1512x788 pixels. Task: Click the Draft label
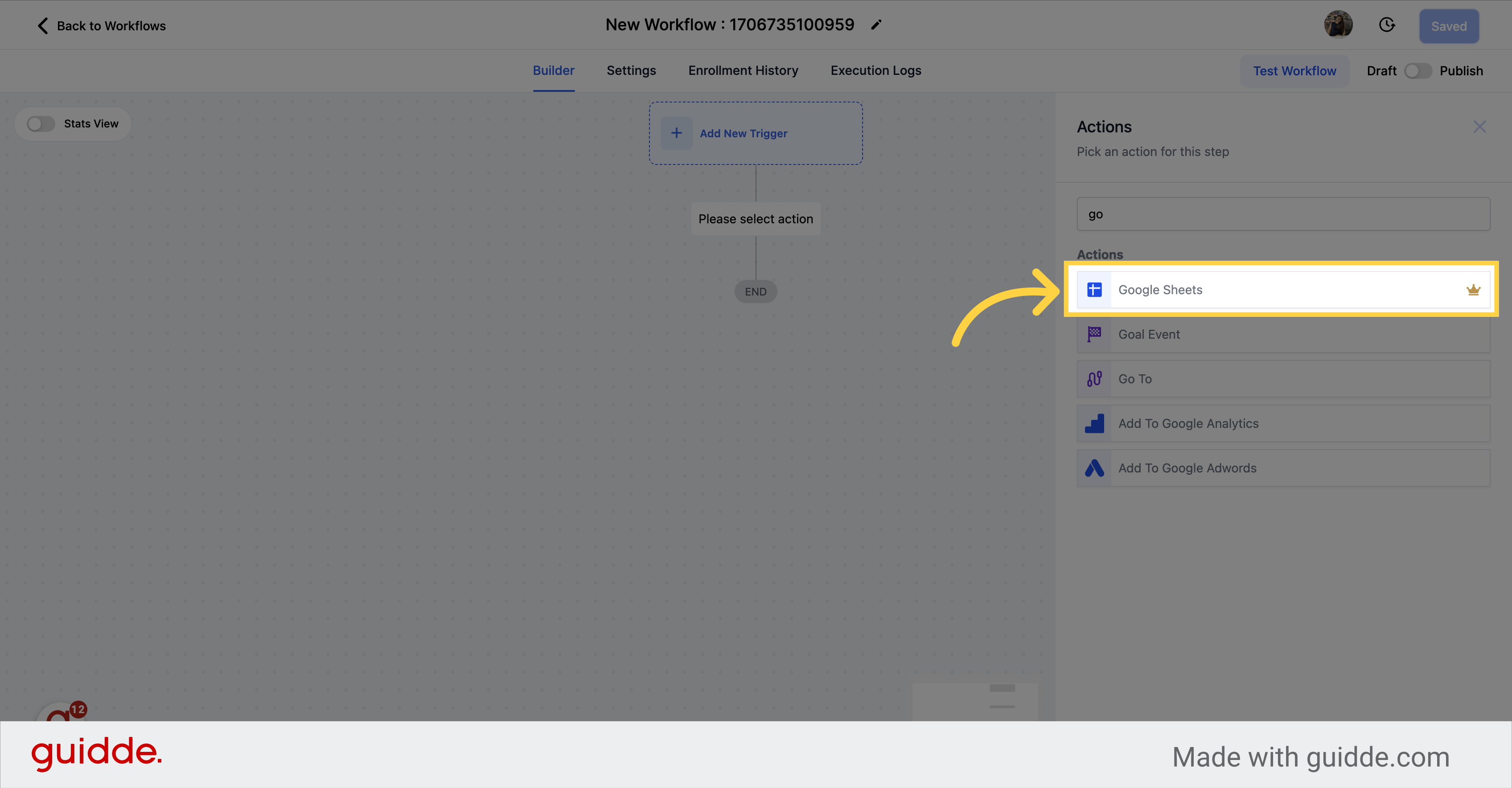click(1381, 71)
